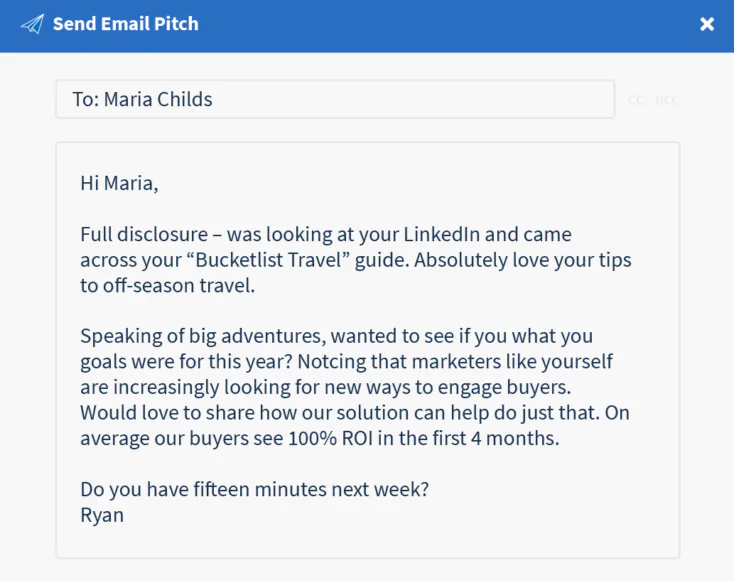Click the Send Email Pitch title text
Screen dimensions: 734x581
126,24
